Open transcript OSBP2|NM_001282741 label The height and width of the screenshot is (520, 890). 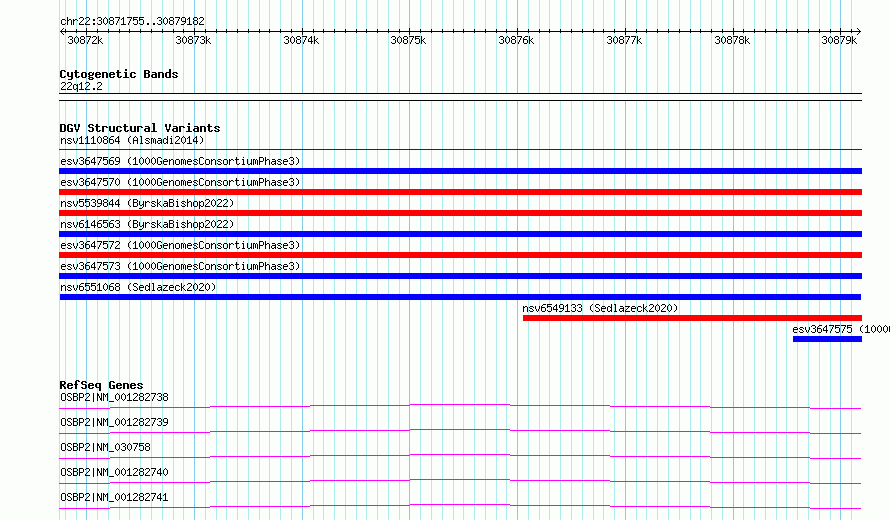click(114, 497)
